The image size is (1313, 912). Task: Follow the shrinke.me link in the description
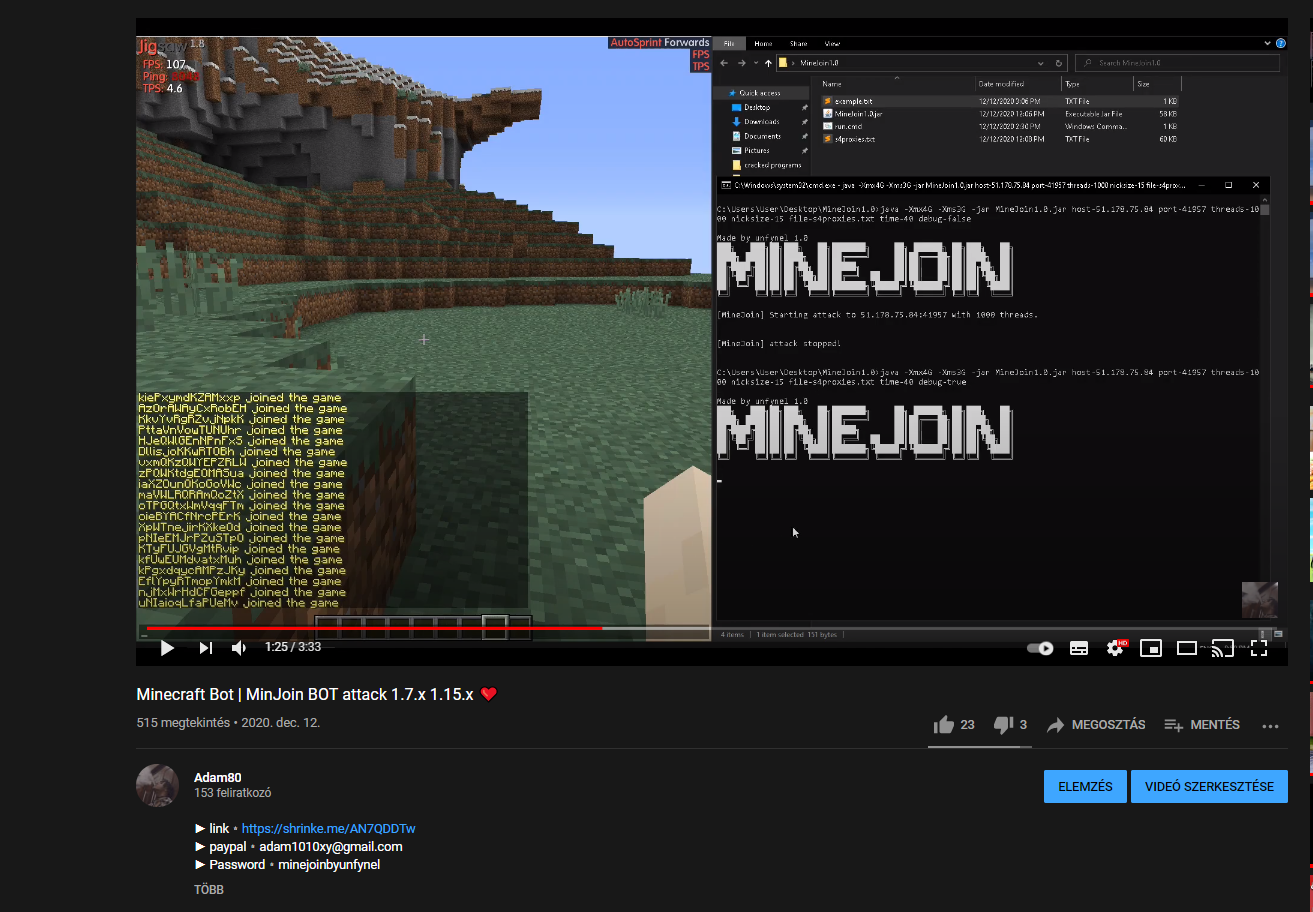[328, 829]
